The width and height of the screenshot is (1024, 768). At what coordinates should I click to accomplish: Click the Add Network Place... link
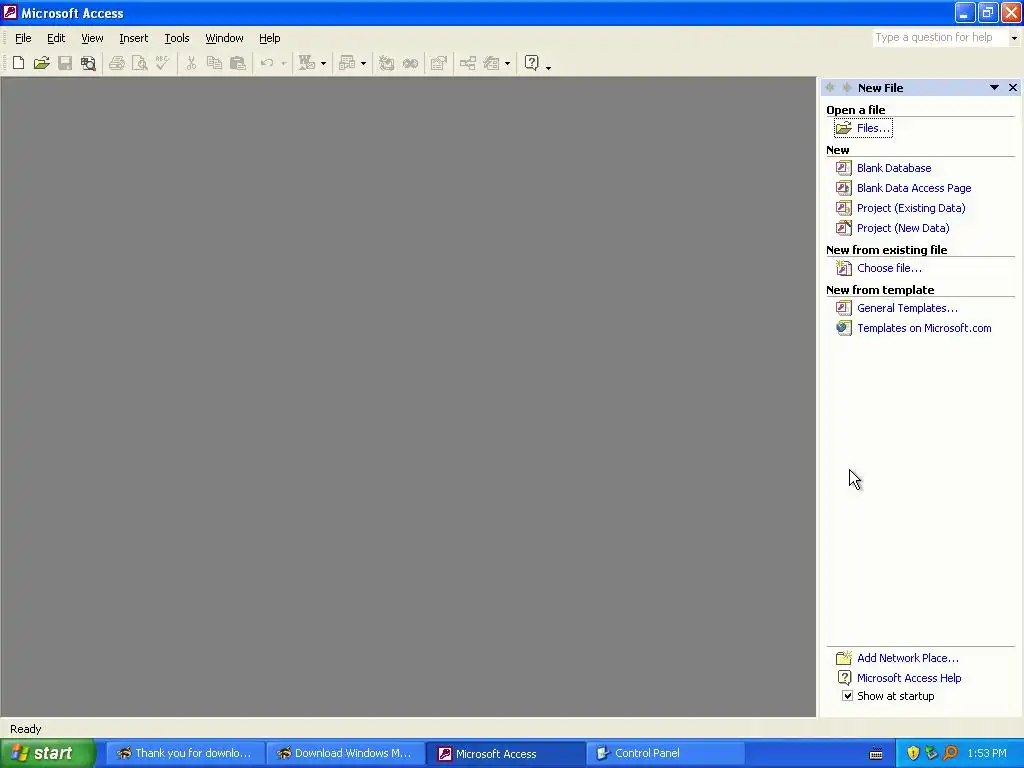908,658
